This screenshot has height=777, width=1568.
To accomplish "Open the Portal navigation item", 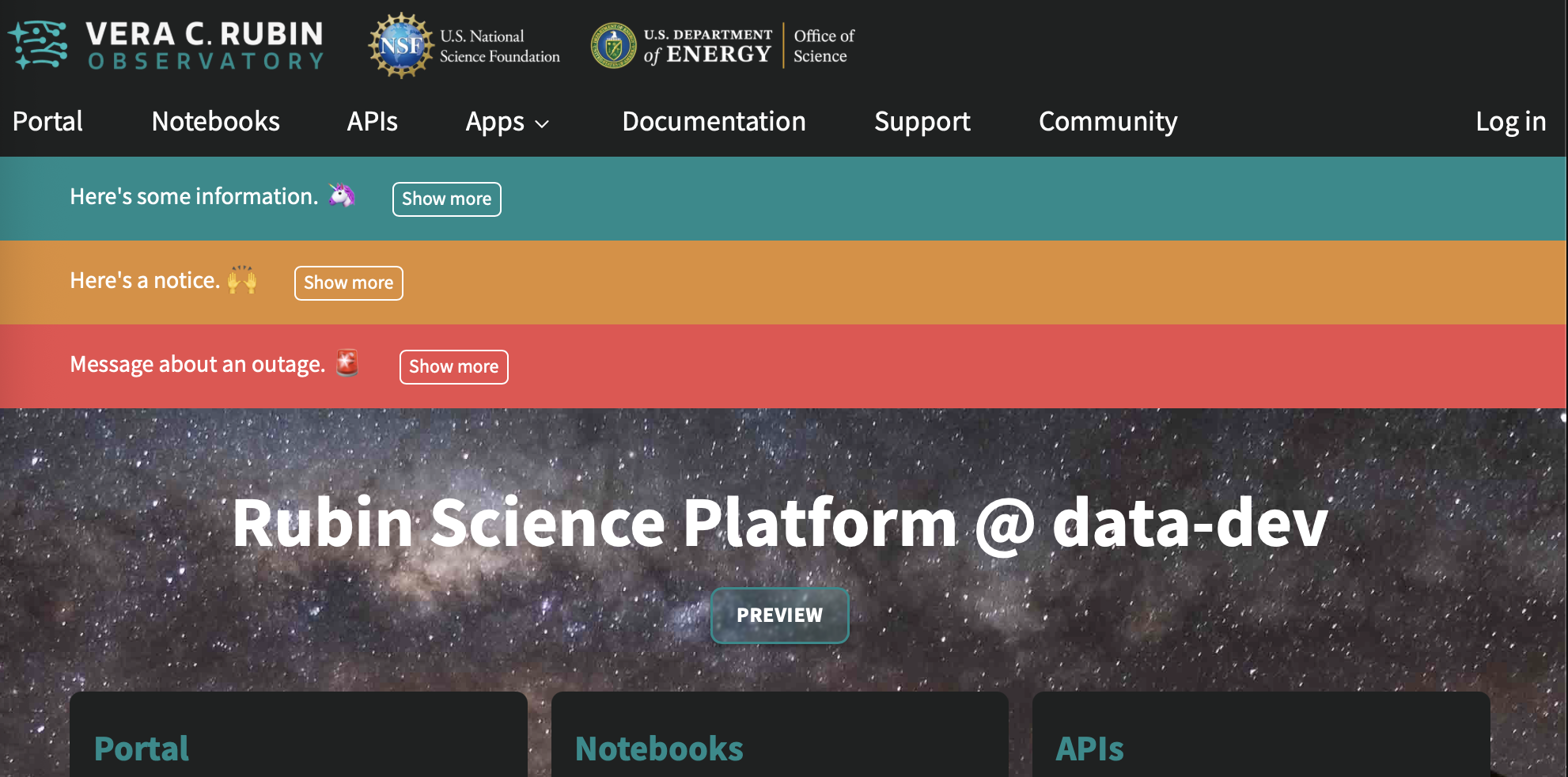I will pos(47,122).
